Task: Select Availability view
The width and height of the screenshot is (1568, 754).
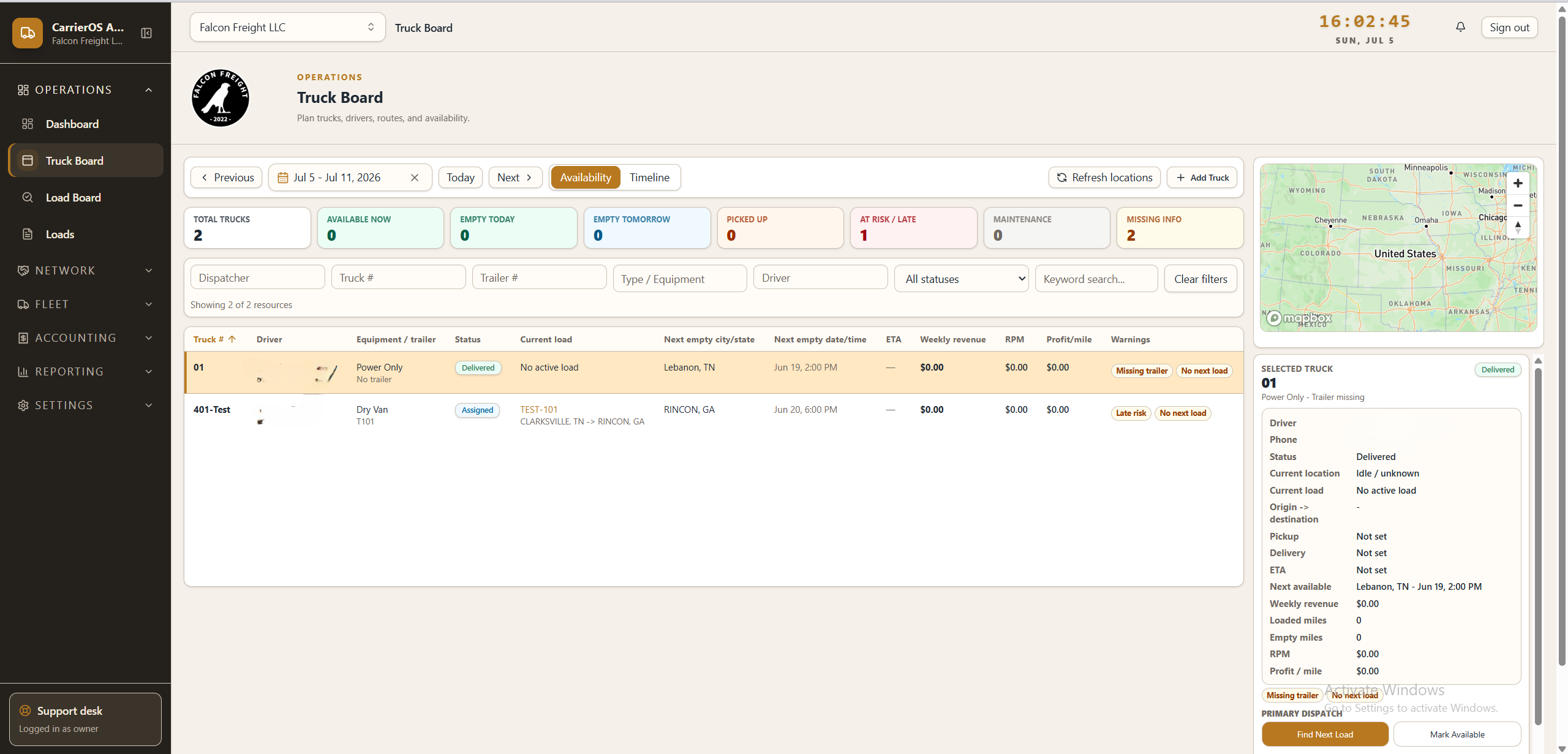Action: pos(586,178)
